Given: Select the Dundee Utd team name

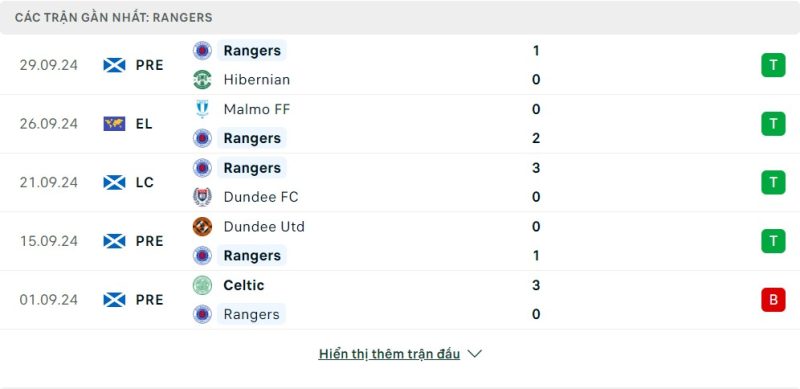Looking at the screenshot, I should [264, 227].
